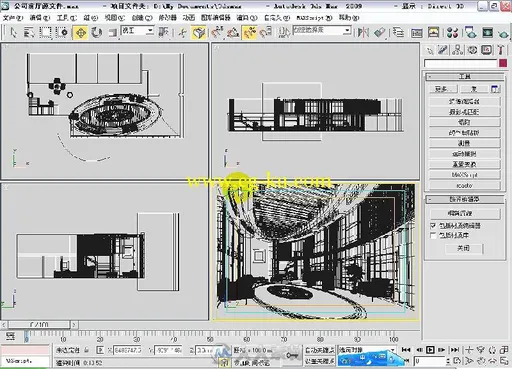The image size is (512, 369).
Task: Switch to the Hierarchy command panel tab
Action: pyautogui.click(x=457, y=50)
